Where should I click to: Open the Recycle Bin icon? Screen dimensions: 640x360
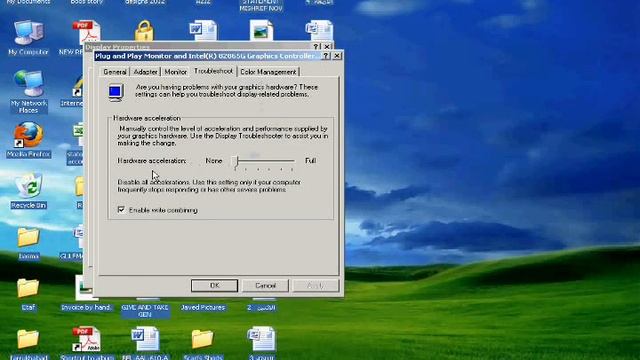click(x=28, y=186)
